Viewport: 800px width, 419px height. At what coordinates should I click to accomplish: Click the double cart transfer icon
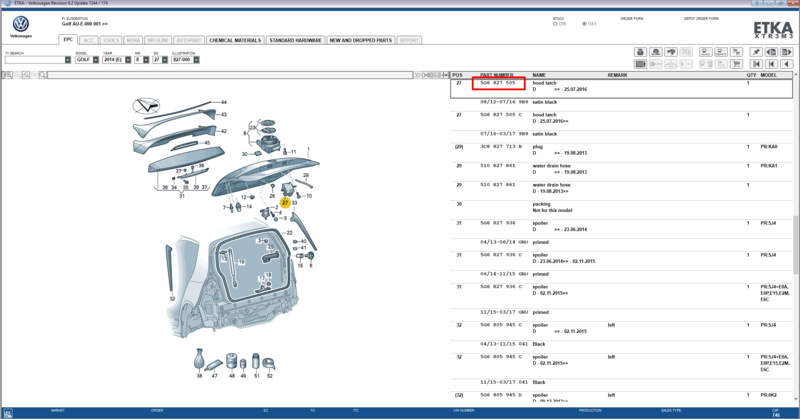point(736,52)
